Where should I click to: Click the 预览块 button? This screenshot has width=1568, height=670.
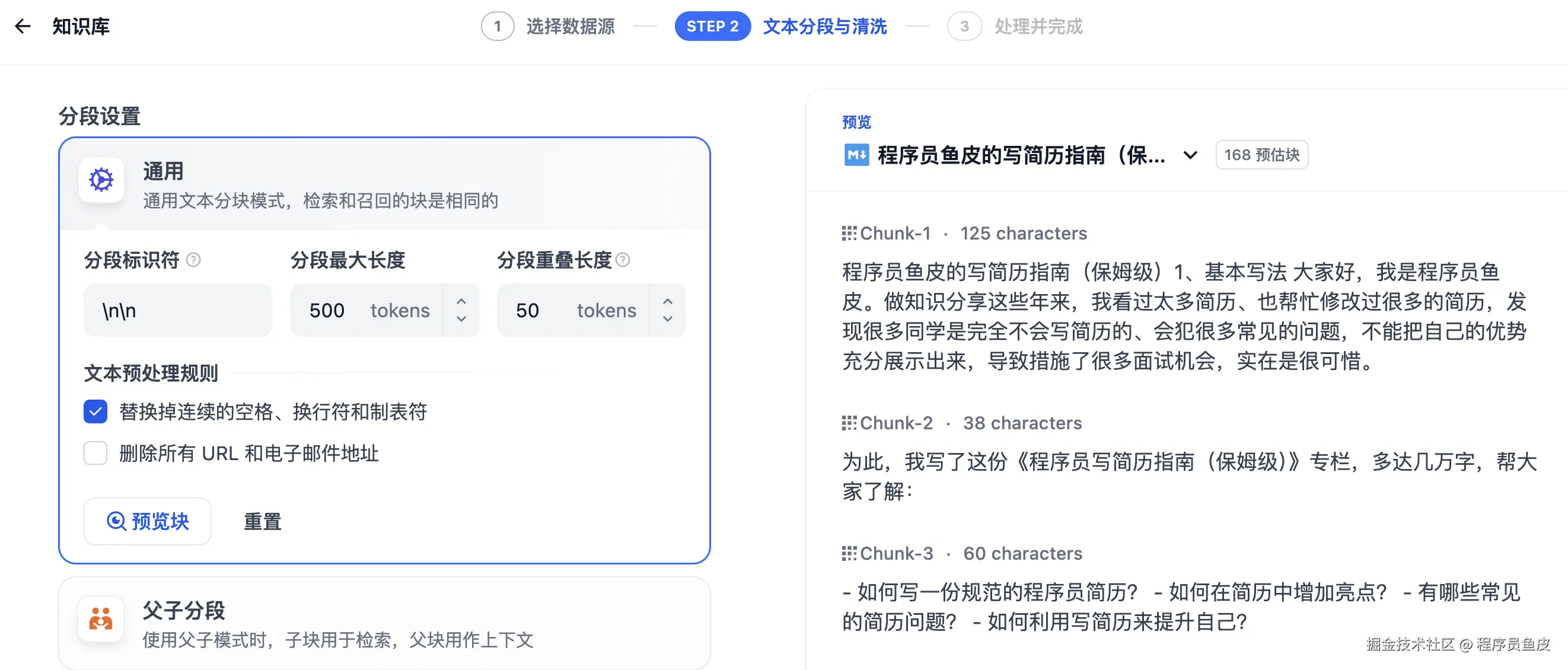pos(147,522)
